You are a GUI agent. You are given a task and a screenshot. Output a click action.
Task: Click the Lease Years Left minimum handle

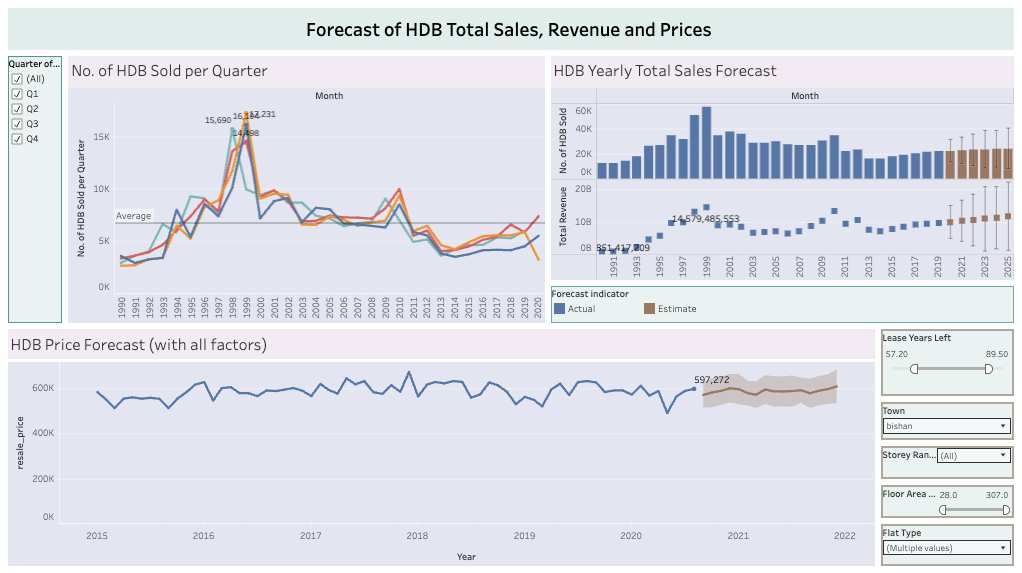point(914,369)
